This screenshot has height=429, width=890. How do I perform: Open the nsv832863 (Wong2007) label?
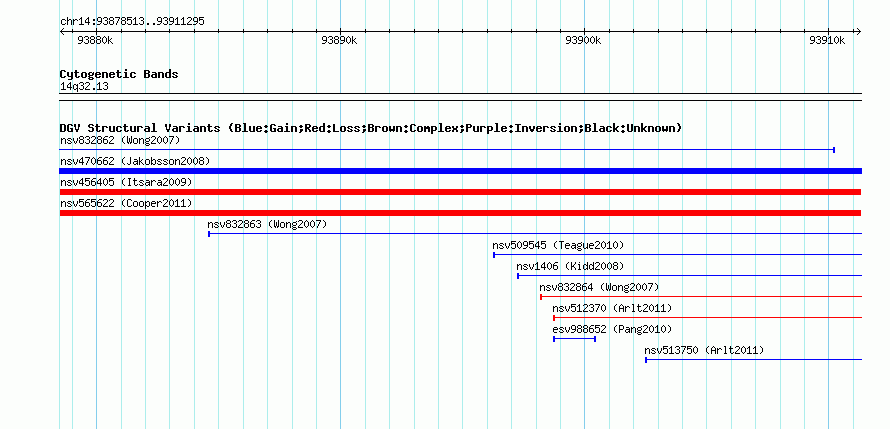[x=267, y=224]
